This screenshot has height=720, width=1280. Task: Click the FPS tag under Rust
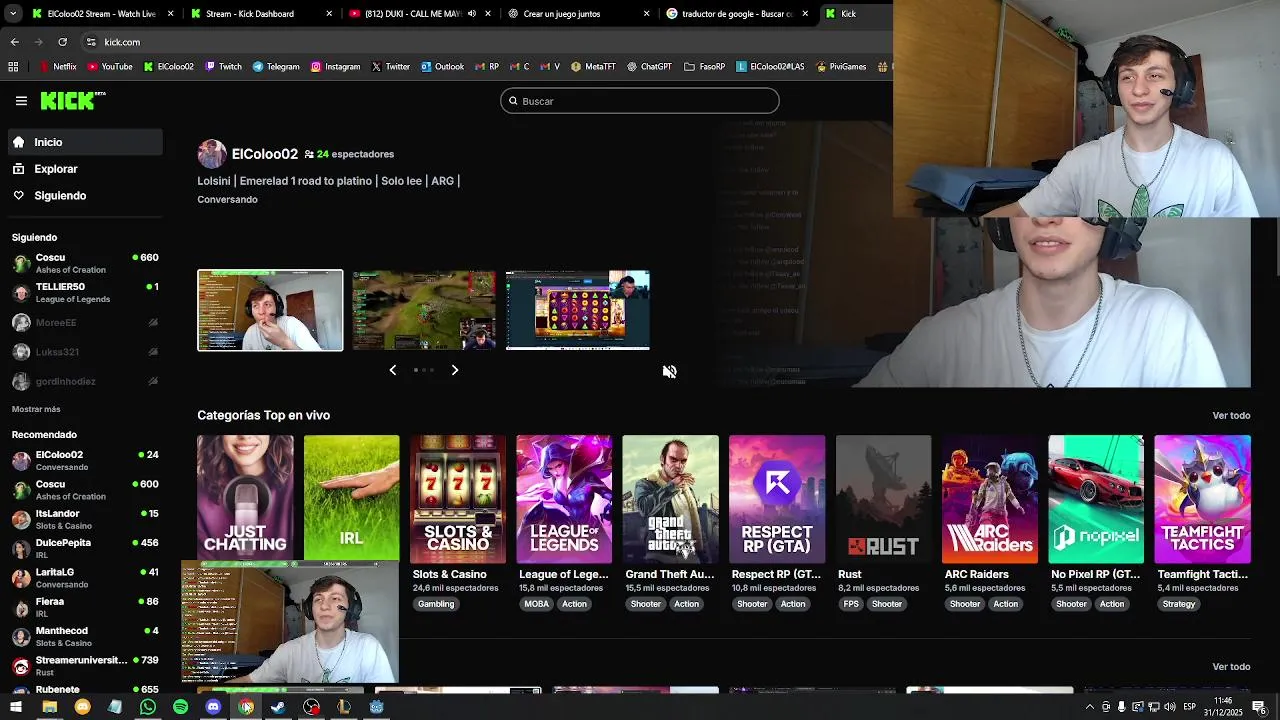tap(851, 604)
